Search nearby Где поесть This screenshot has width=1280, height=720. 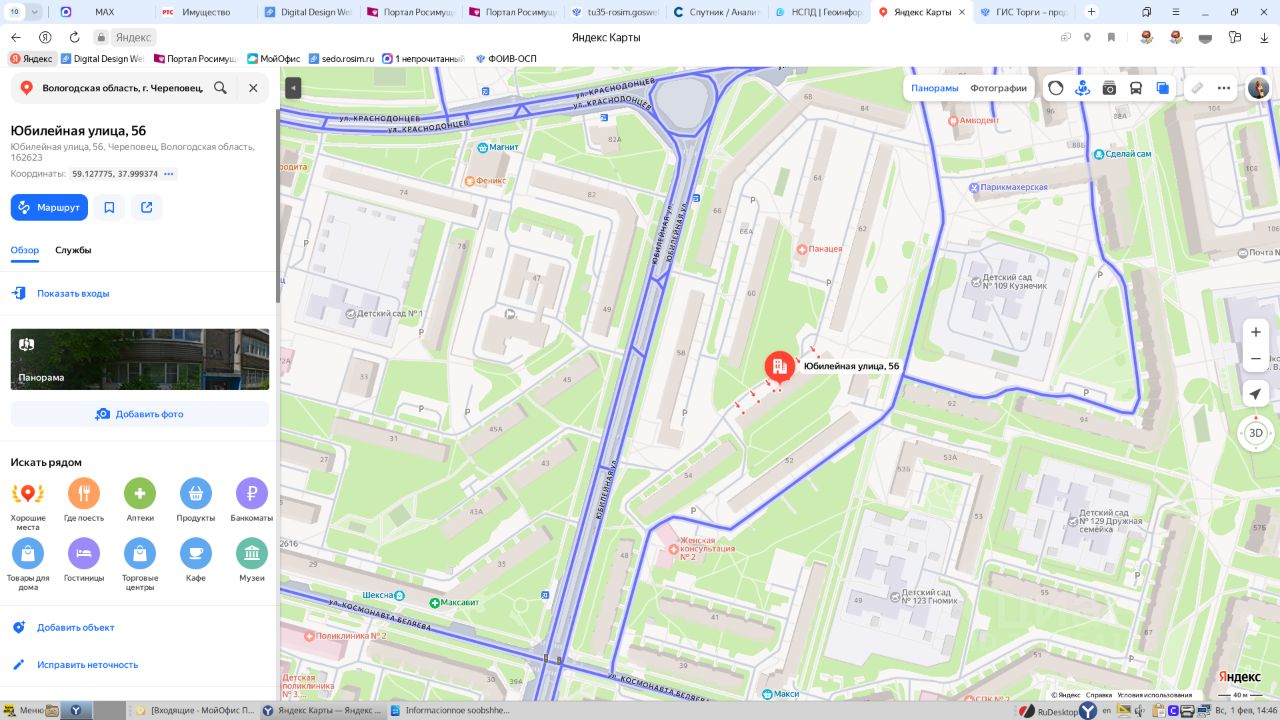click(84, 500)
